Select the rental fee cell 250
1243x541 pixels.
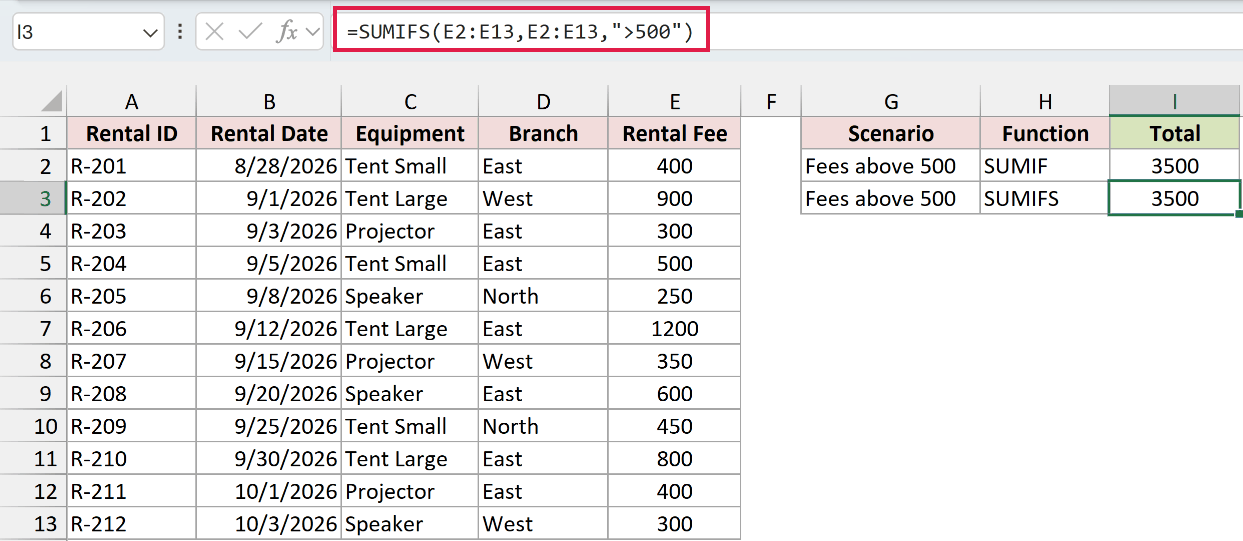click(x=675, y=296)
